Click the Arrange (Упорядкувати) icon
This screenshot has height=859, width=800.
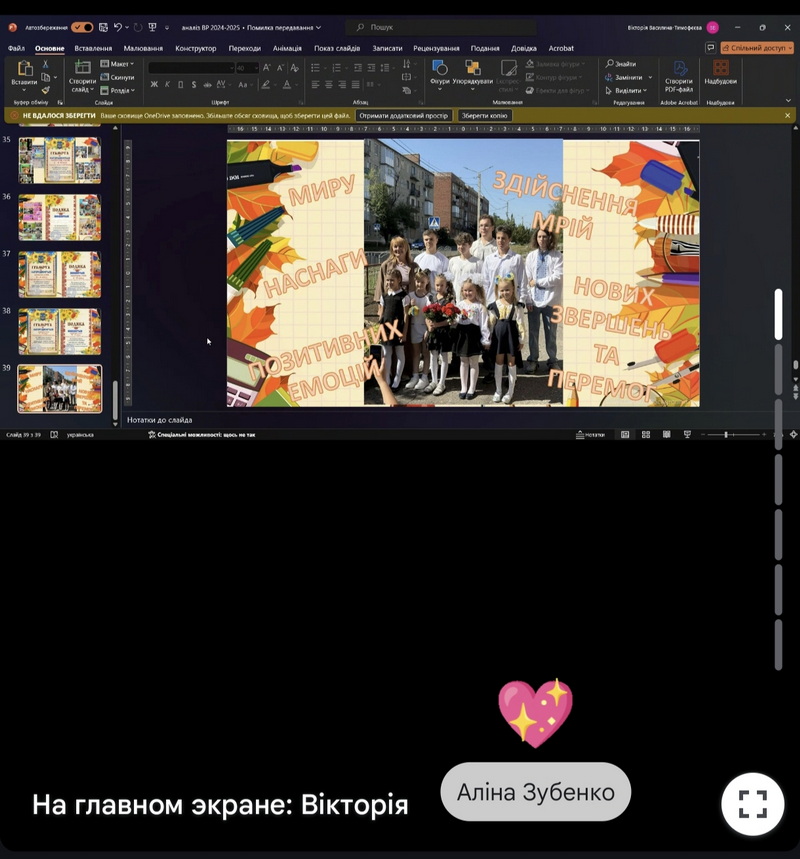[472, 68]
